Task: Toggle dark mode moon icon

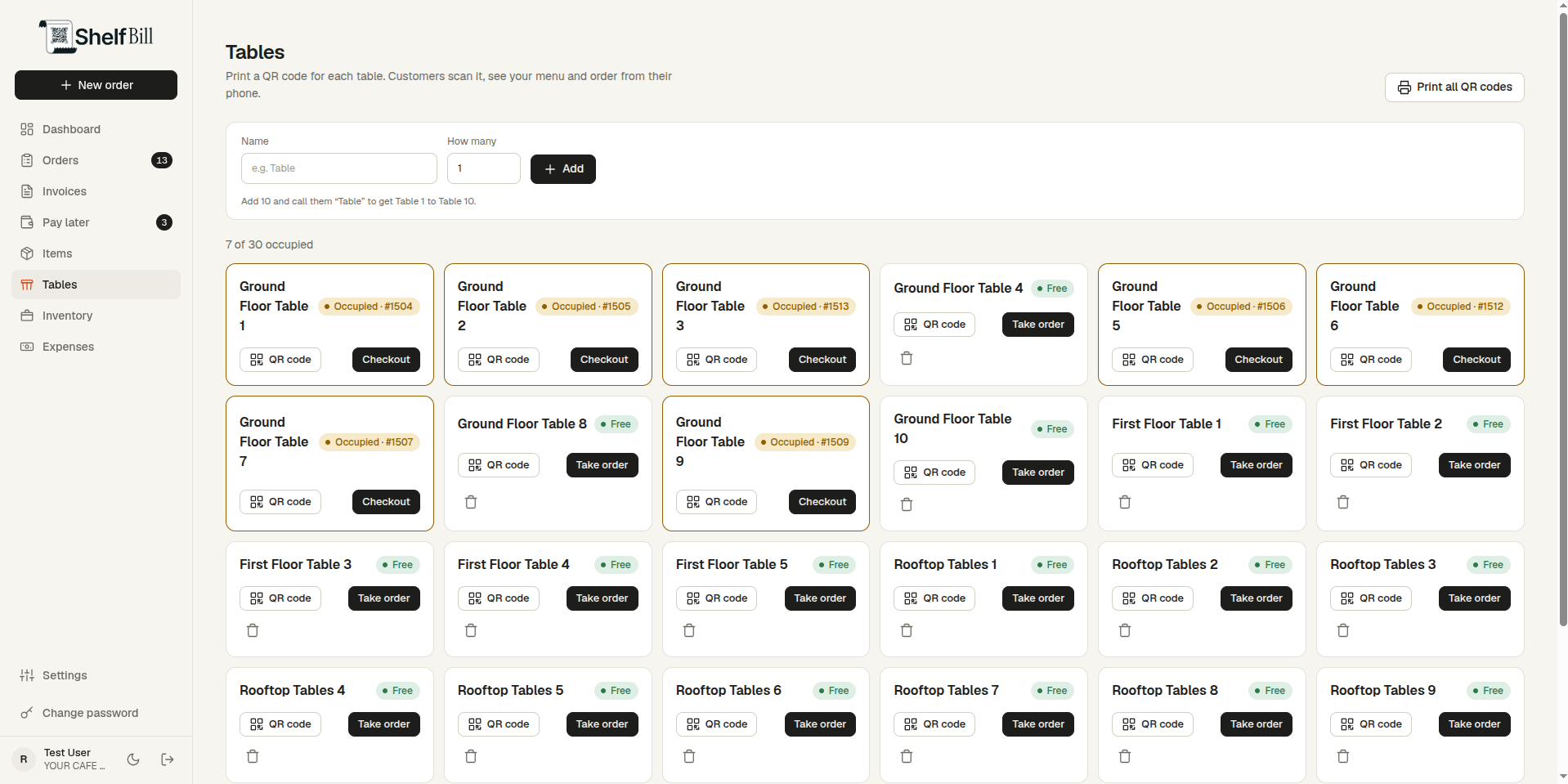Action: tap(133, 759)
